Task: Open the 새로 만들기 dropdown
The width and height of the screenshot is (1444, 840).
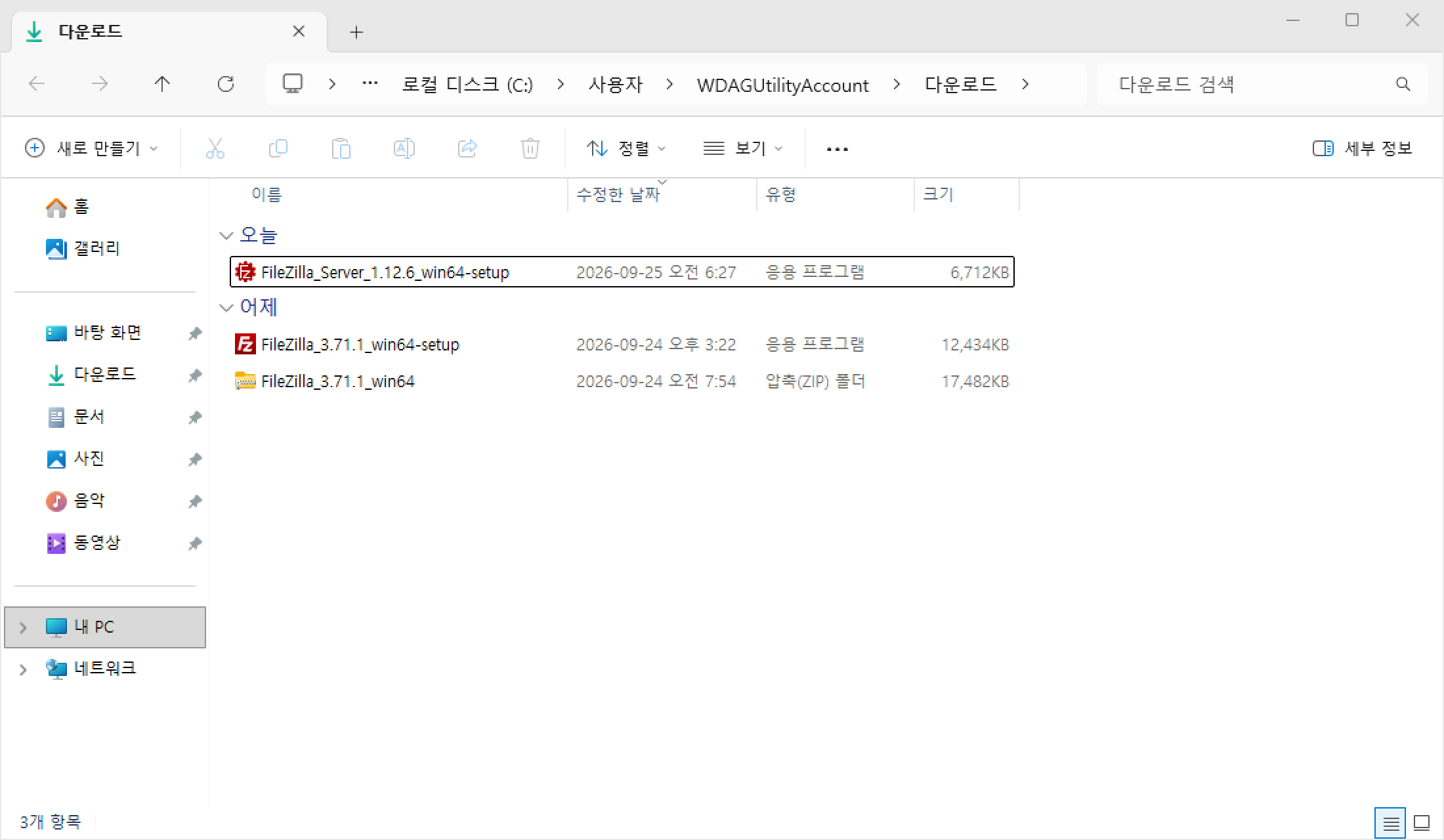Action: tap(91, 148)
